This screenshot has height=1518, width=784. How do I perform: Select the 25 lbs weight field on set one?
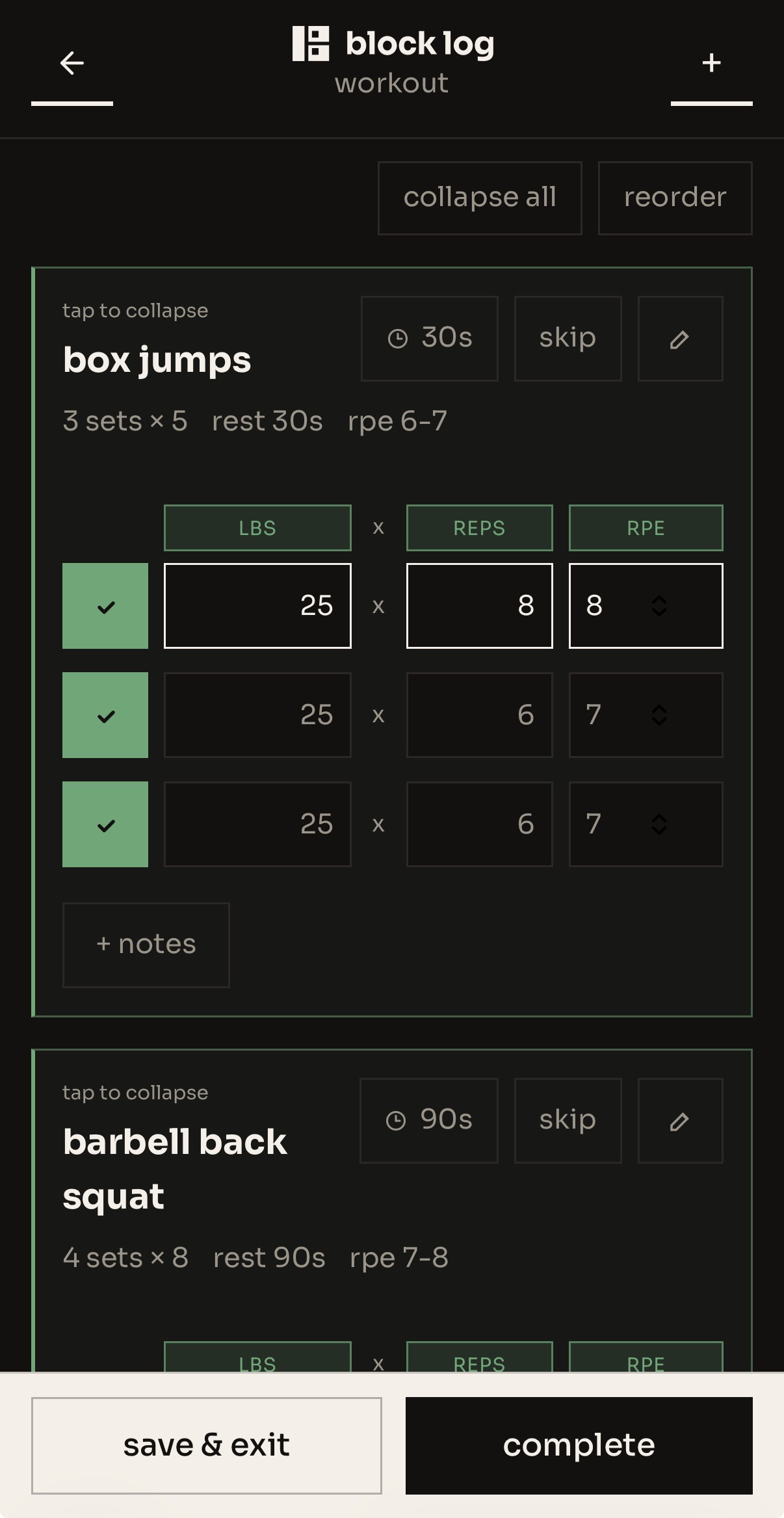click(257, 605)
